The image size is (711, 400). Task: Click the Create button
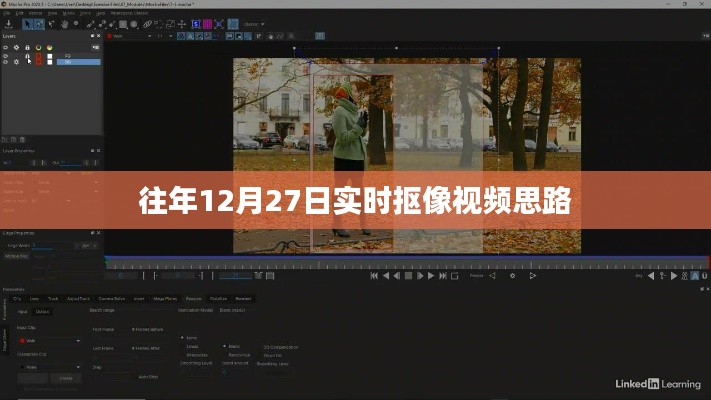(67, 378)
